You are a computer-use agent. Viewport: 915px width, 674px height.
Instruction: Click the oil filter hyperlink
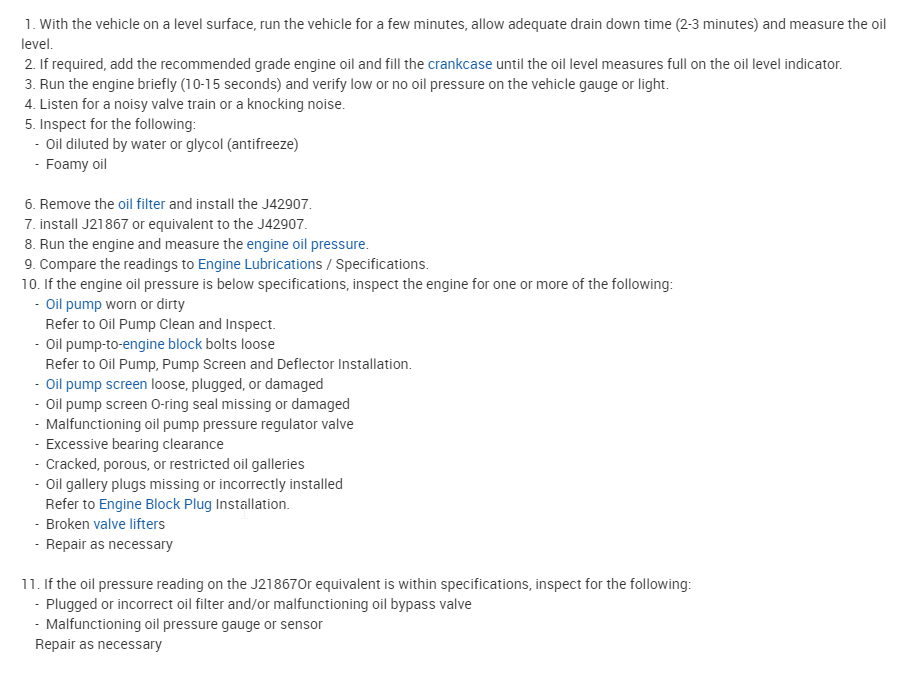tap(141, 204)
